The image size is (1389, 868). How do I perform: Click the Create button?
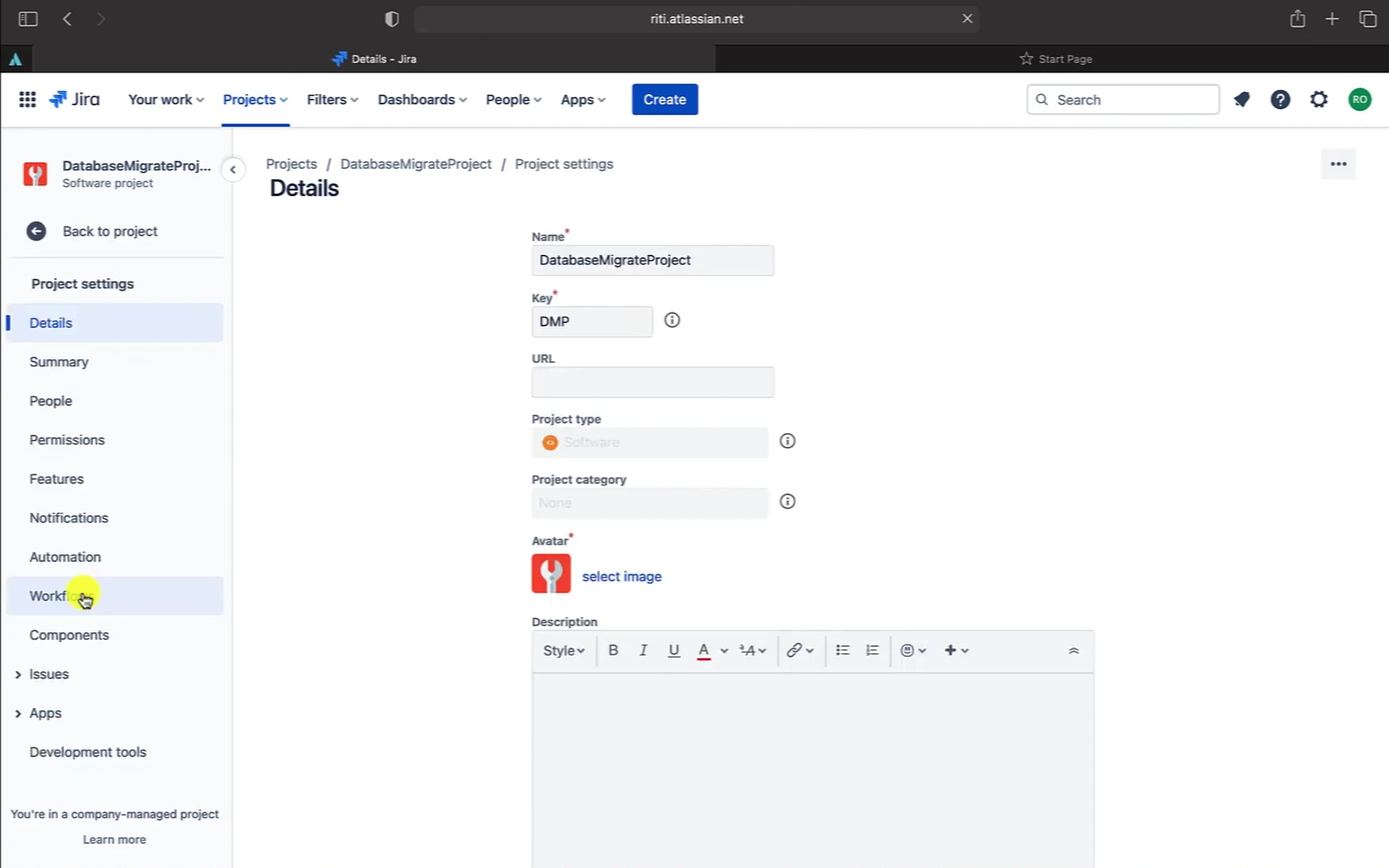(x=665, y=100)
